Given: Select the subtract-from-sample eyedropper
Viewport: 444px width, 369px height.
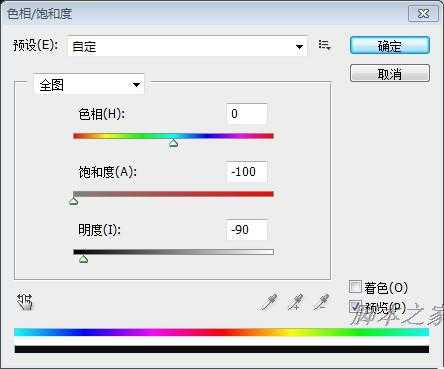Looking at the screenshot, I should tap(322, 302).
